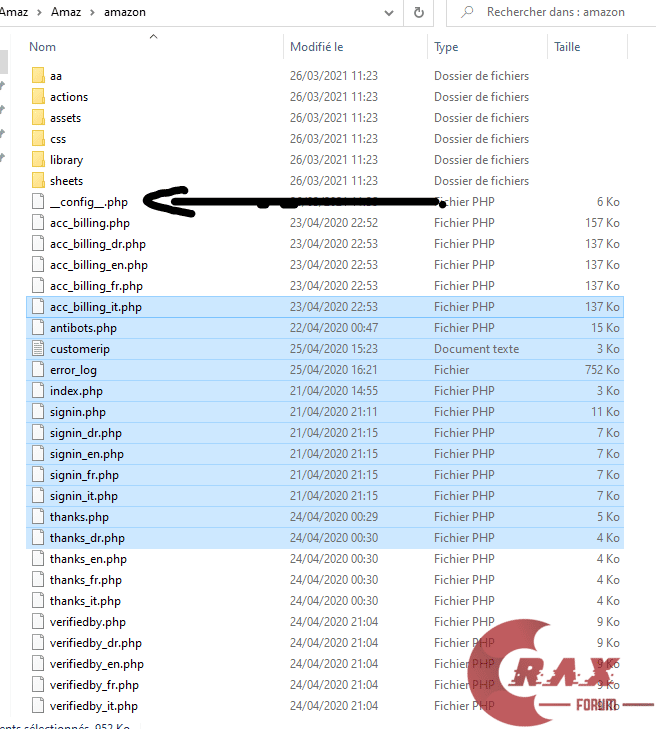The height and width of the screenshot is (729, 656).
Task: Click the 157 Ko size of acc_billing.php
Action: [602, 223]
